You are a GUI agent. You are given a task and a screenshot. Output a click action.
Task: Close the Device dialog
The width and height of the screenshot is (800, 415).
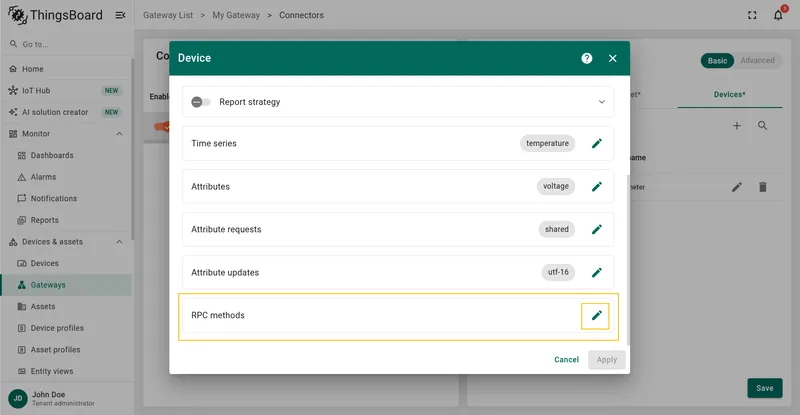613,58
